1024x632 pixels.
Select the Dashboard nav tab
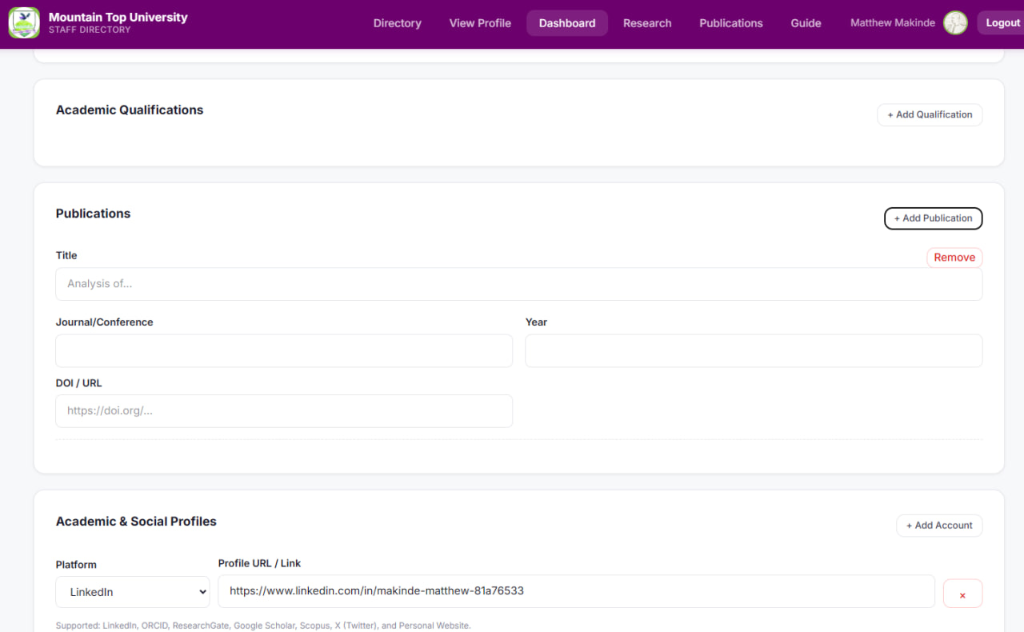[x=567, y=23]
